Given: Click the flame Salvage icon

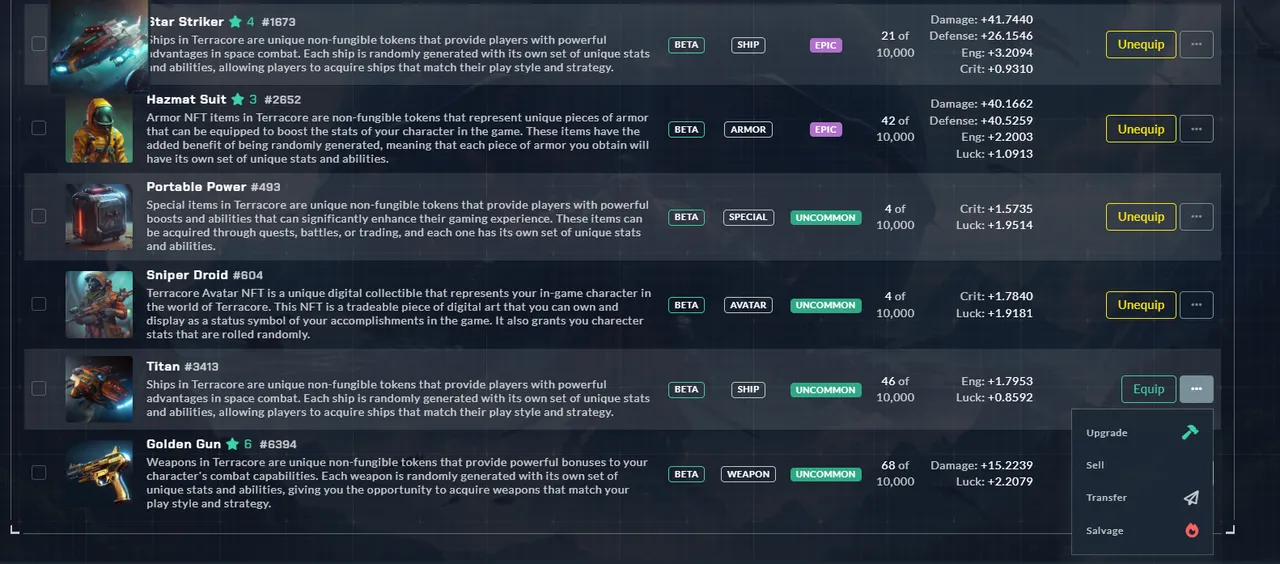Looking at the screenshot, I should pos(1191,531).
